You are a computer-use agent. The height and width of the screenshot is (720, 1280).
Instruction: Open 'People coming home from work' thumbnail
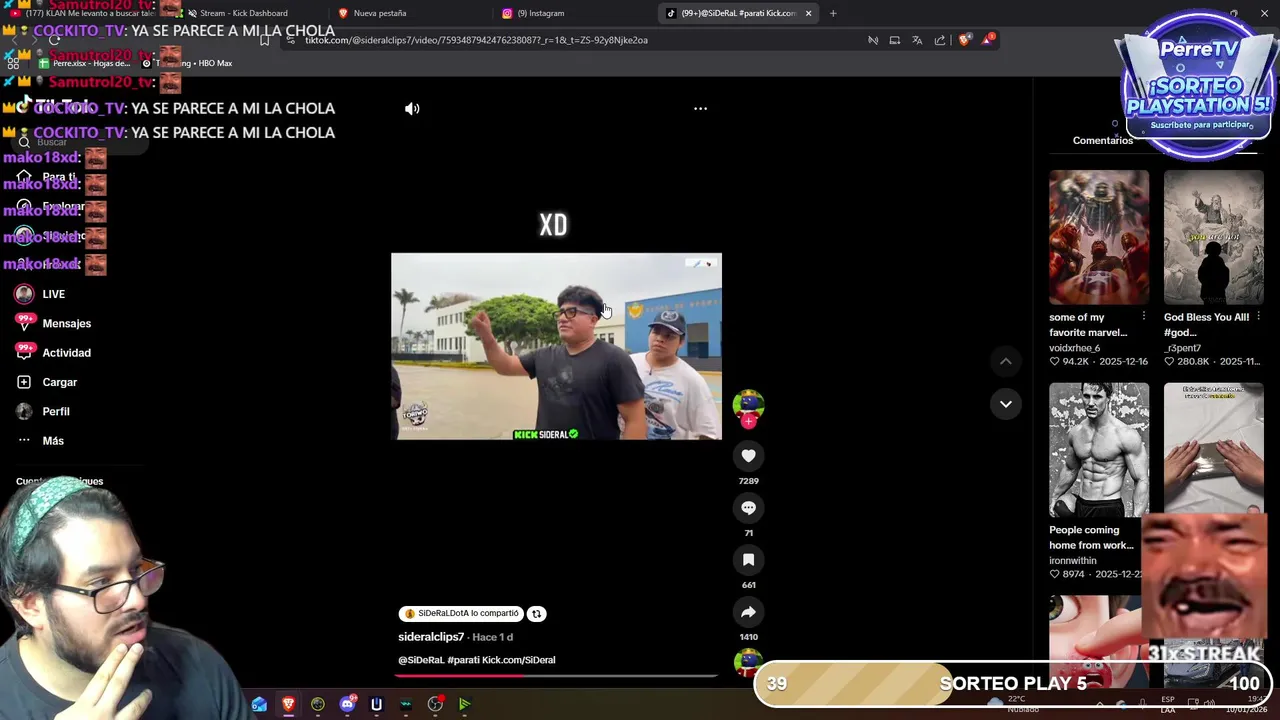(x=1098, y=450)
